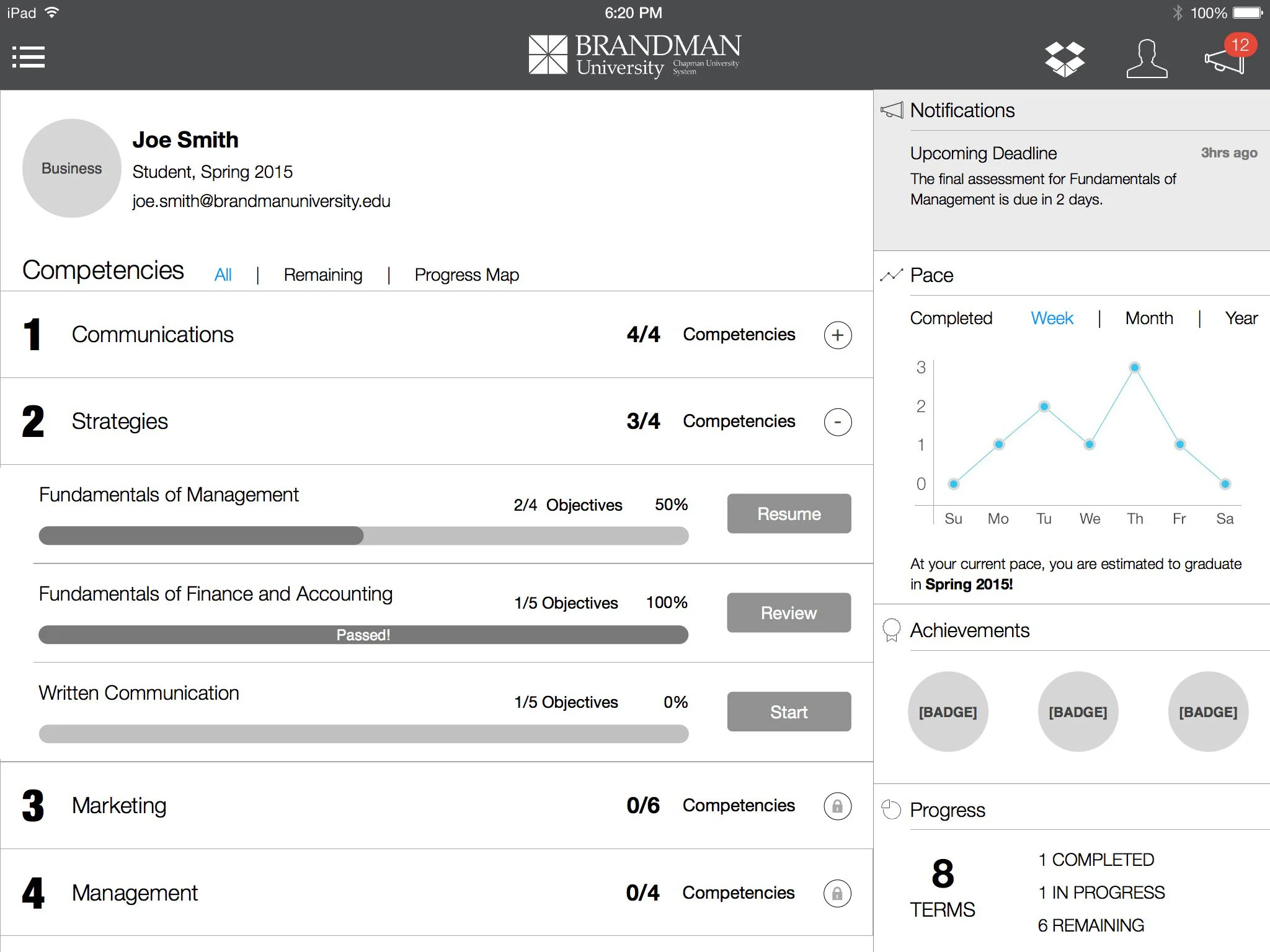This screenshot has width=1270, height=952.
Task: Start the Written Communication competency
Action: [x=789, y=712]
